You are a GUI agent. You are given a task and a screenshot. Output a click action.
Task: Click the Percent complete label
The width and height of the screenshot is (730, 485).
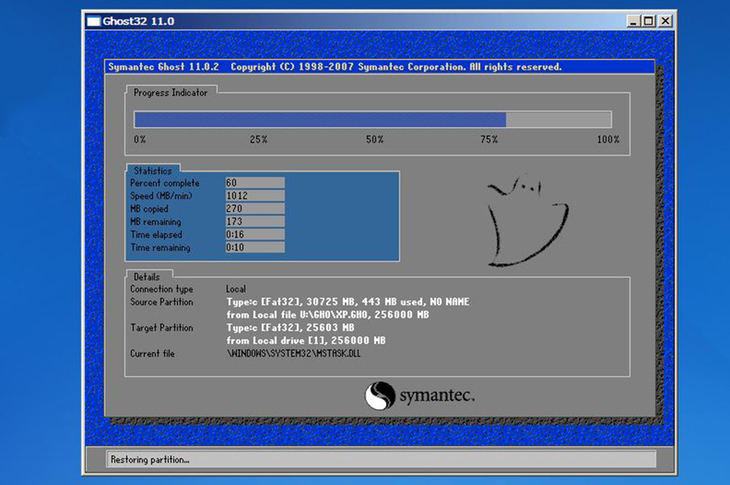coord(164,183)
